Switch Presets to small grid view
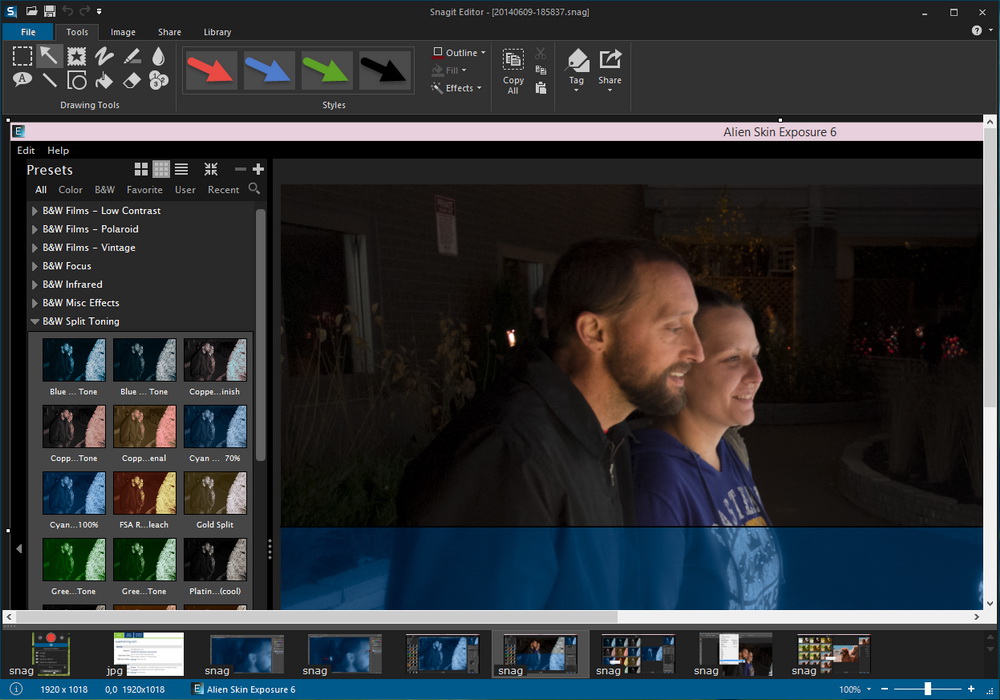 pos(161,169)
